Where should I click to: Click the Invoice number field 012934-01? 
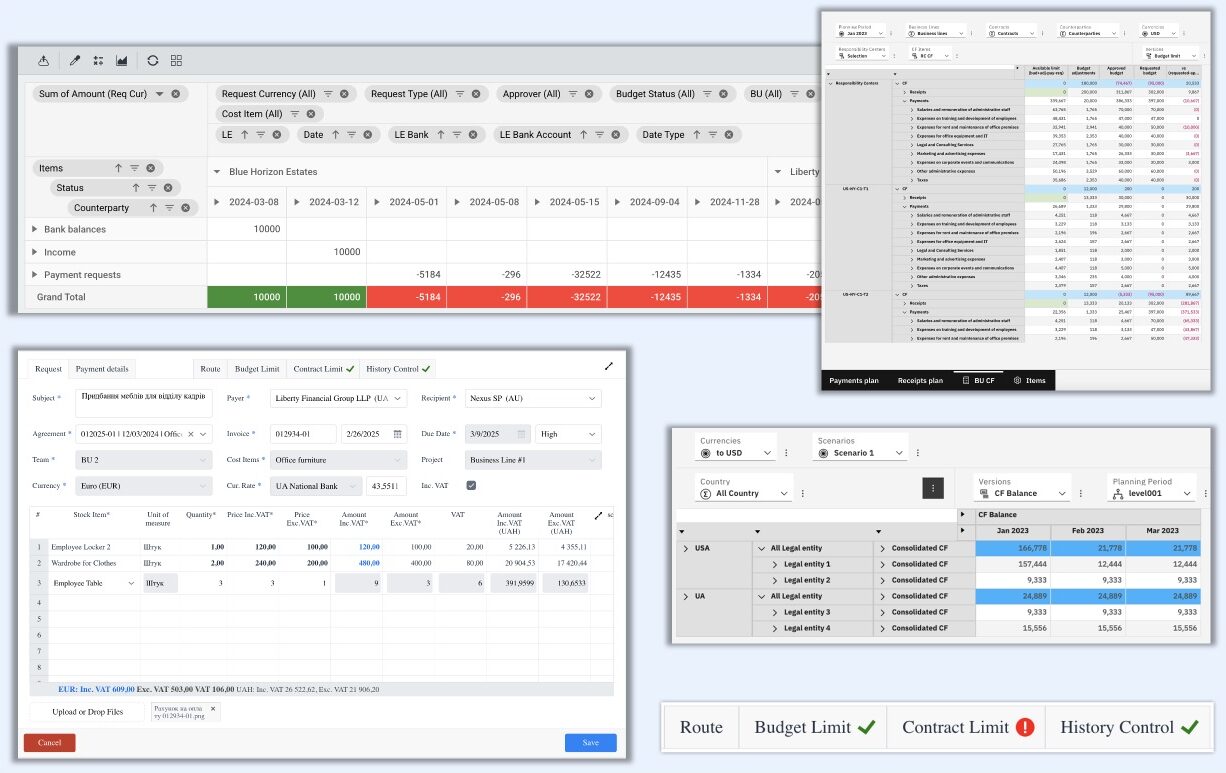[x=303, y=434]
